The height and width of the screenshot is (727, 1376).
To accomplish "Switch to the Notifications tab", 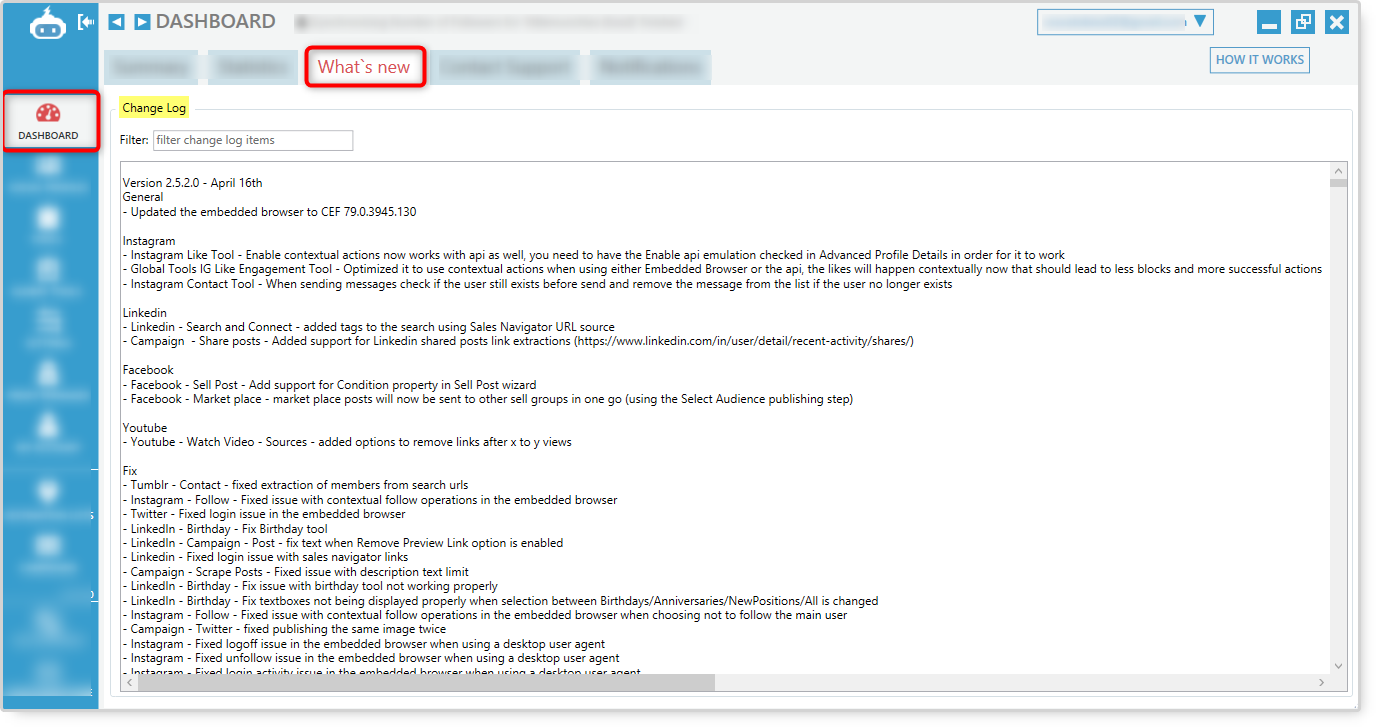I will (x=650, y=67).
